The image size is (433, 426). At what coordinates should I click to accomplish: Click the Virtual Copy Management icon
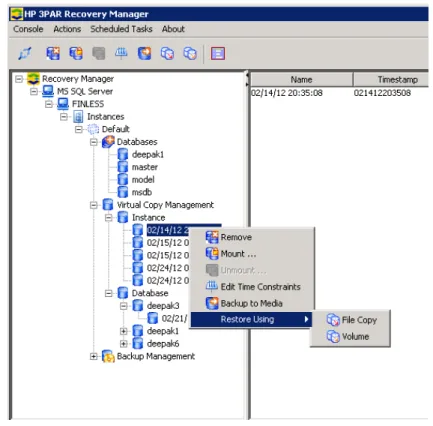tap(108, 205)
